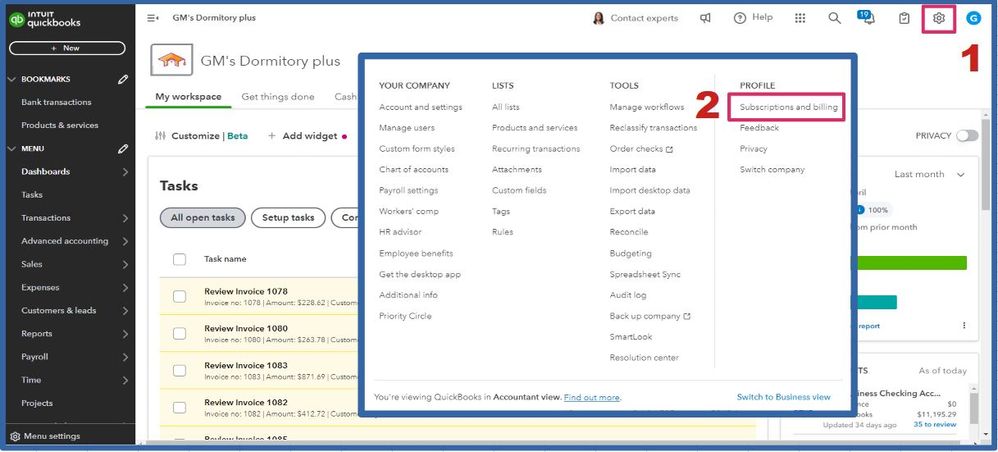Expand the Transactions submenu arrow
The width and height of the screenshot is (998, 452).
[x=125, y=218]
